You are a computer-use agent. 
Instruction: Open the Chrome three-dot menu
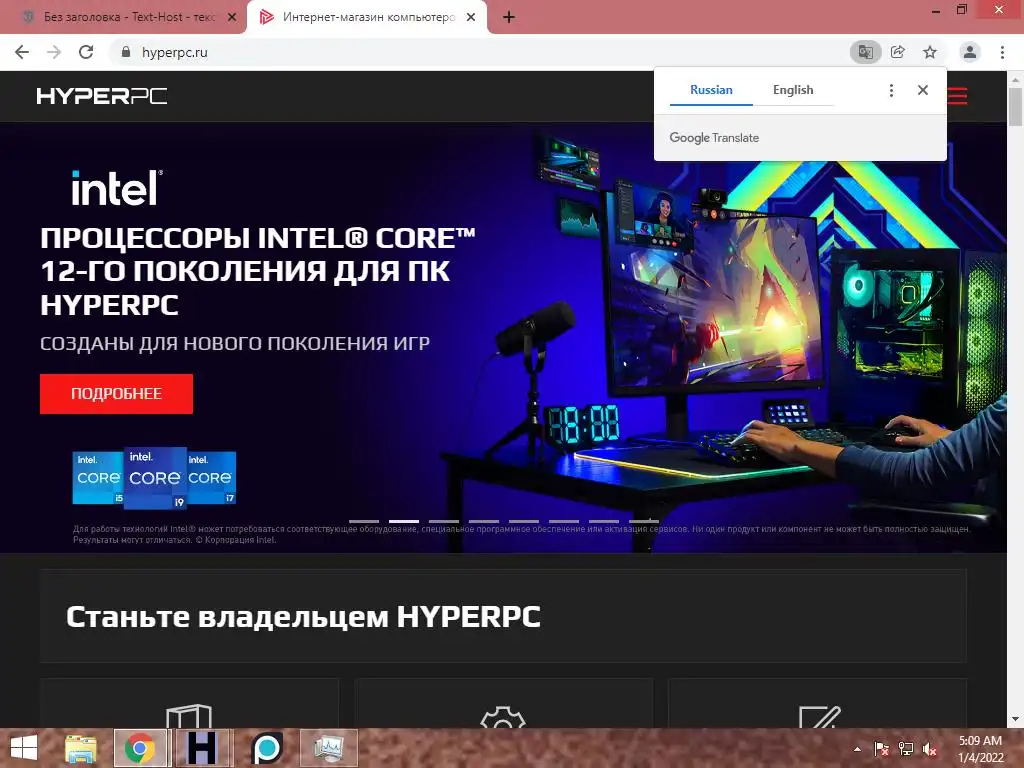coord(1002,52)
